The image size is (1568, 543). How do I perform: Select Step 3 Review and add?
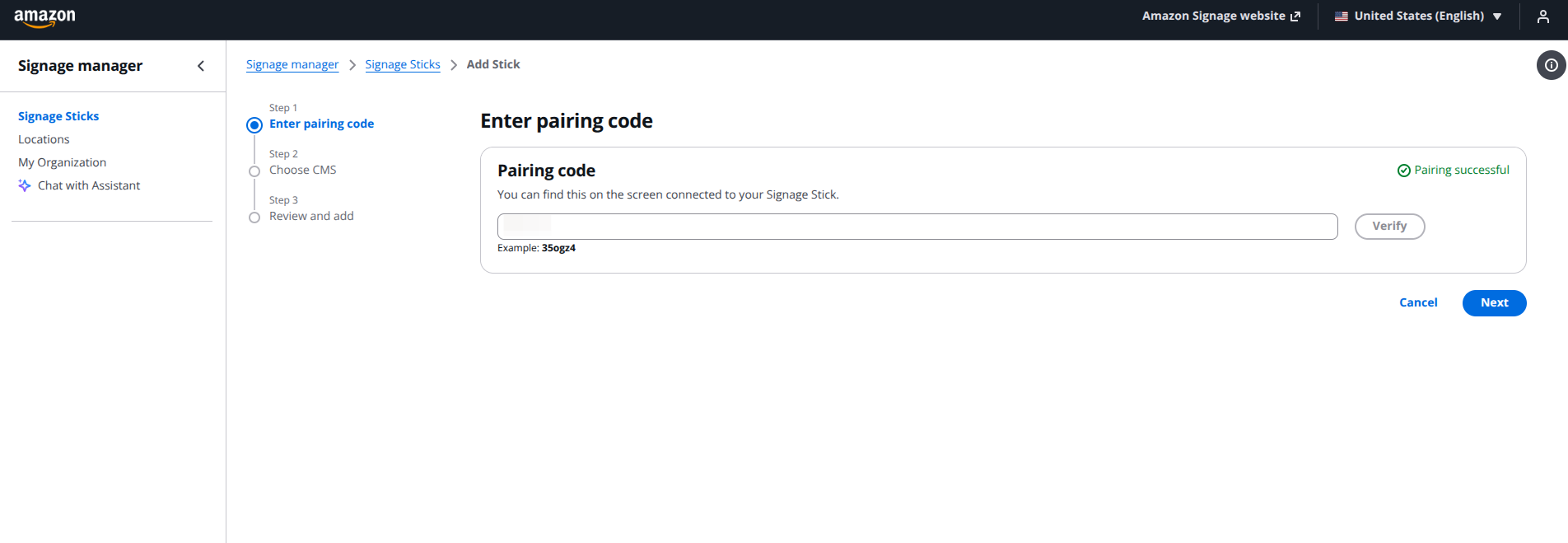click(311, 216)
